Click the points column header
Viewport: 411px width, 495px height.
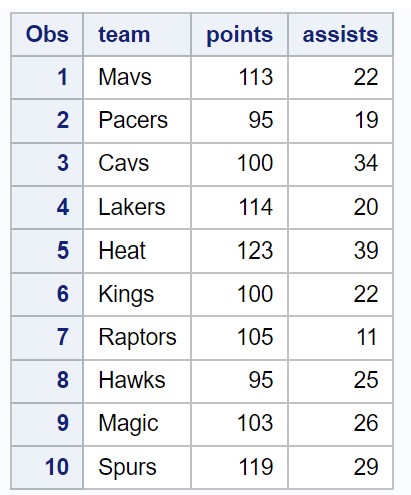tap(239, 34)
